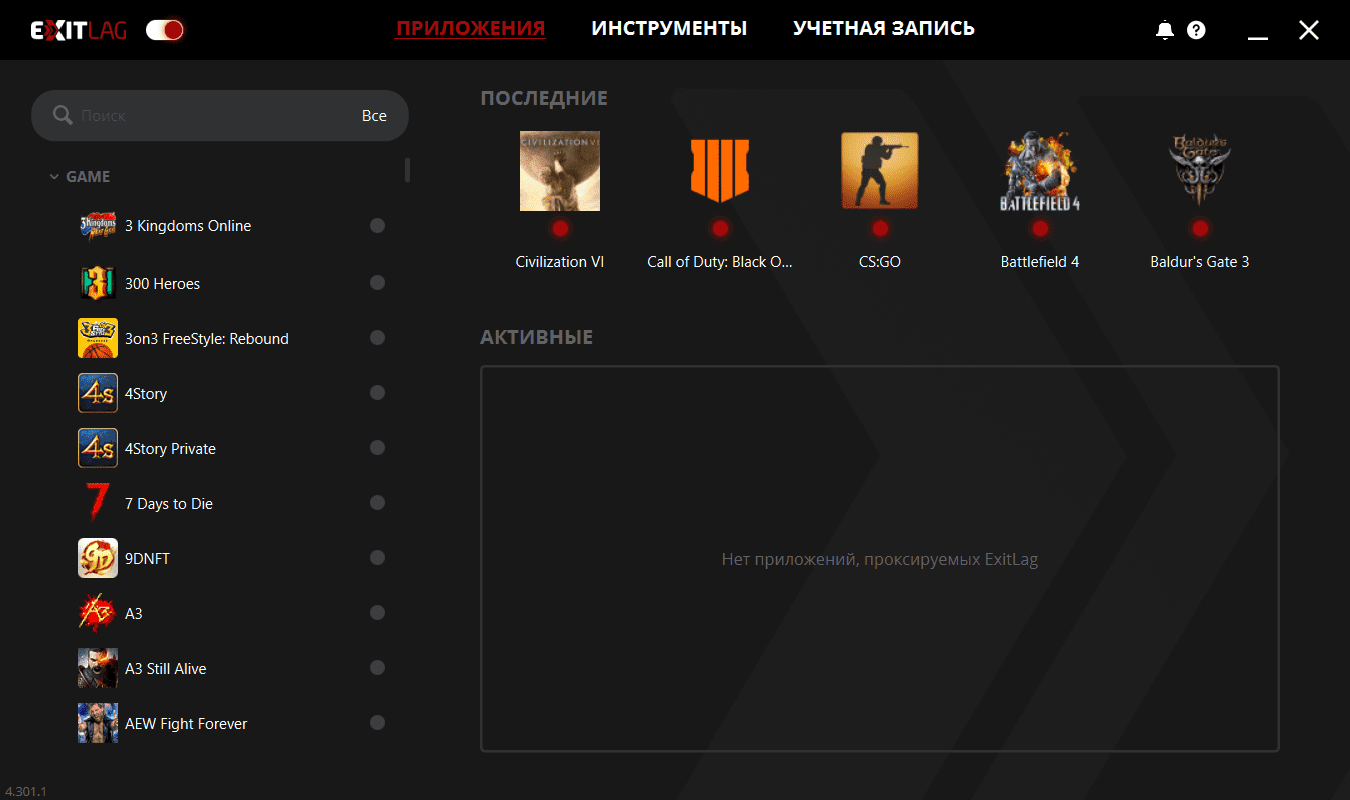The height and width of the screenshot is (800, 1350).
Task: Click the 300 Heroes label
Action: tap(163, 284)
